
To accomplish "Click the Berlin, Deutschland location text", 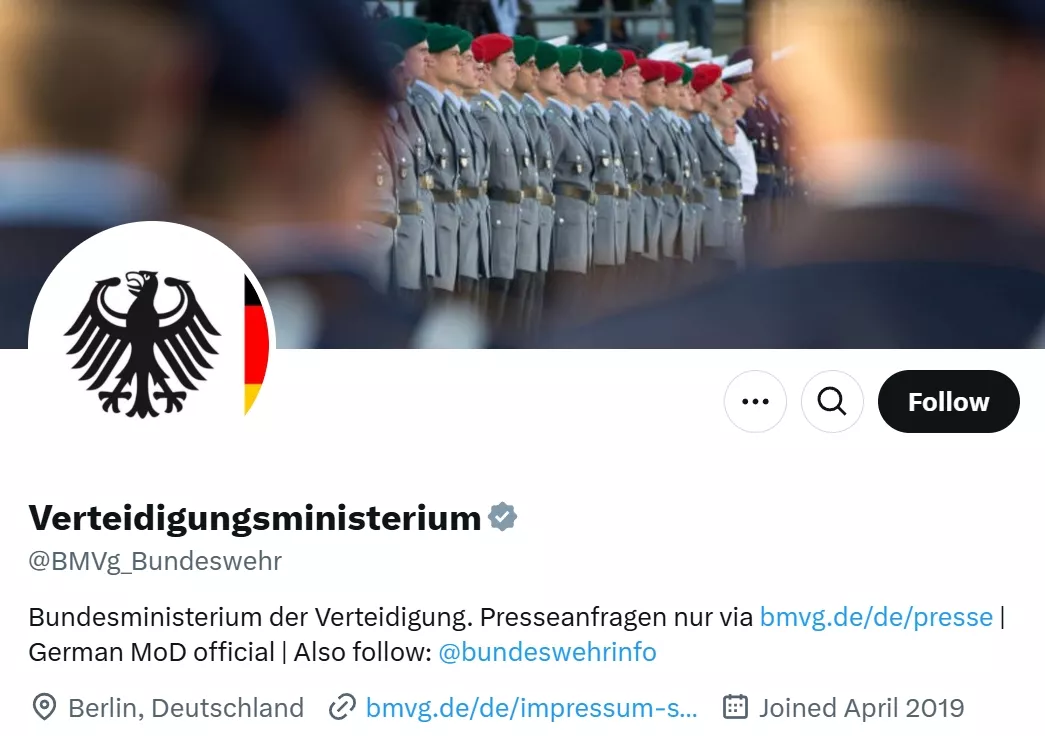I will pyautogui.click(x=186, y=707).
